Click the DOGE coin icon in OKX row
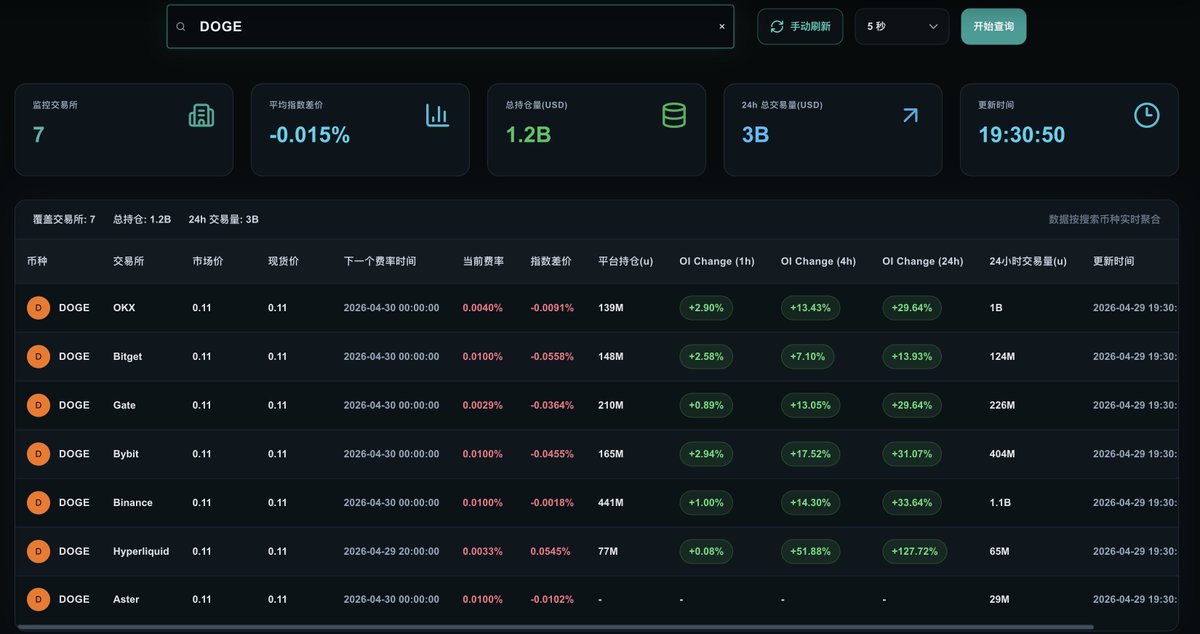The height and width of the screenshot is (634, 1200). coord(38,308)
